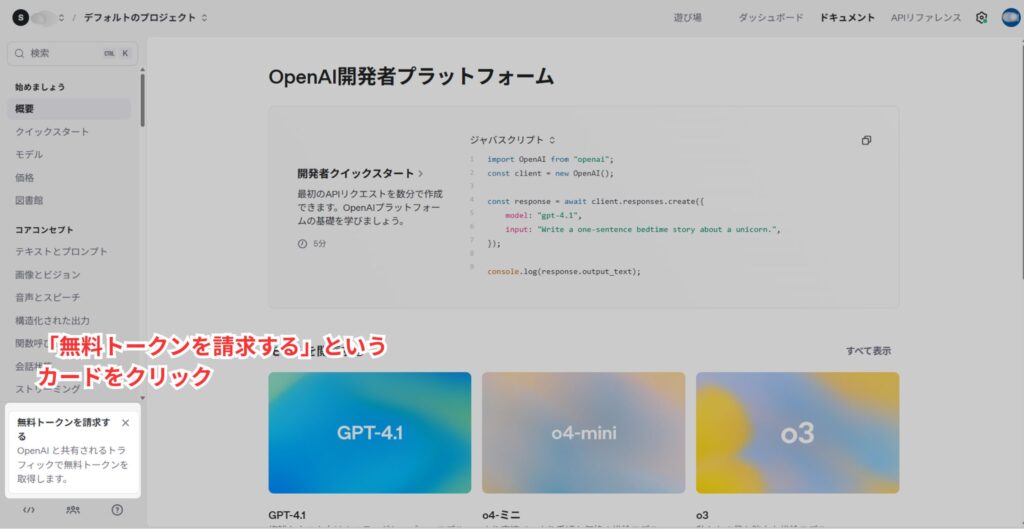Click the GPT-4.1 title below the card
This screenshot has width=1024, height=529.
(287, 515)
